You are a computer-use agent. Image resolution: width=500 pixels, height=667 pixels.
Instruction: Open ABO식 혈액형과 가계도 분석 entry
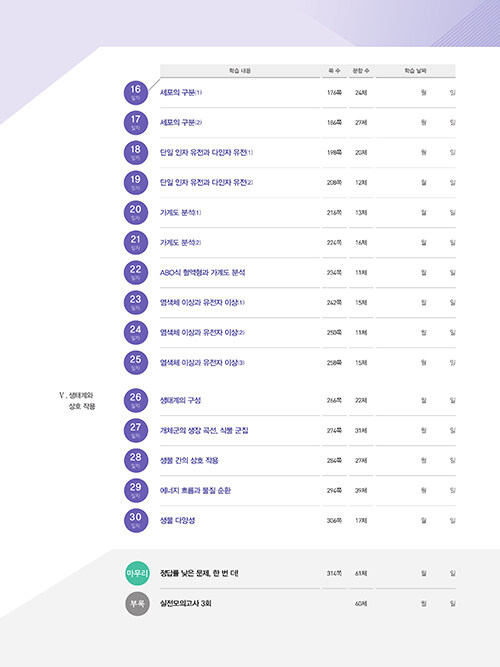pyautogui.click(x=203, y=273)
